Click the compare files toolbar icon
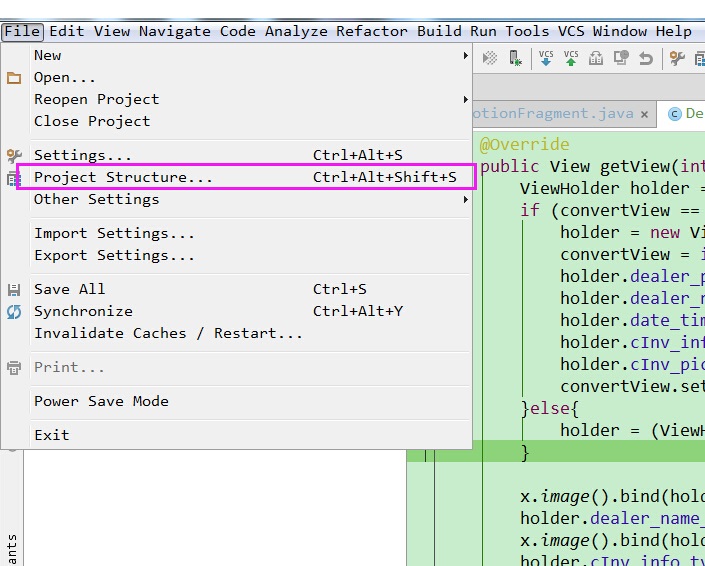 pyautogui.click(x=596, y=59)
